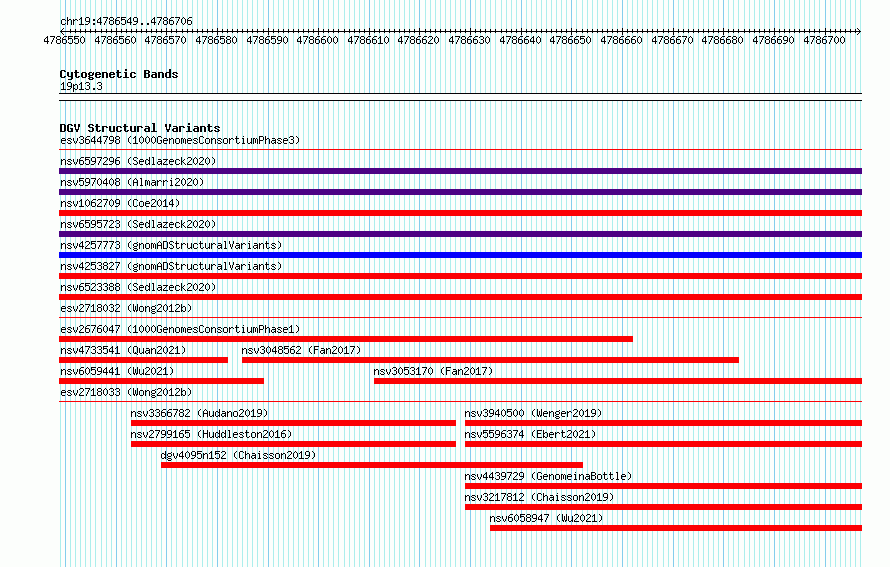Click ruler position 4786550

65,40
